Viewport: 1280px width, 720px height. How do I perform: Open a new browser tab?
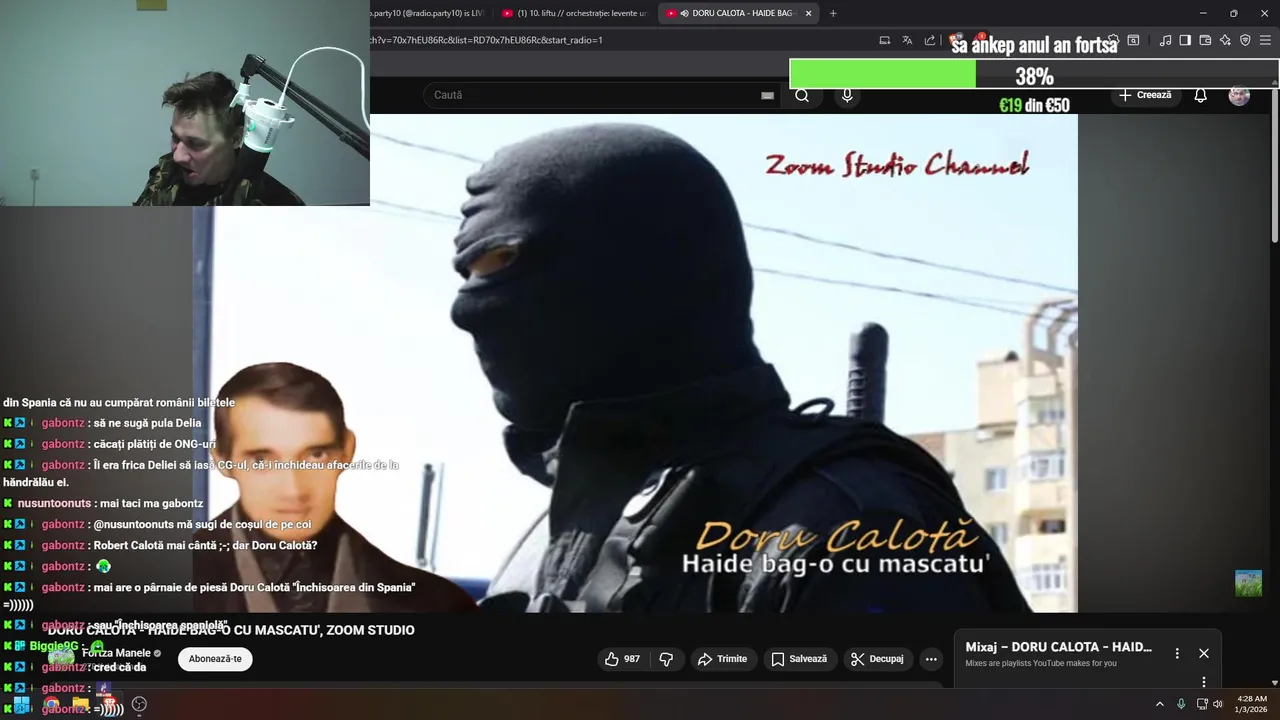coord(833,13)
